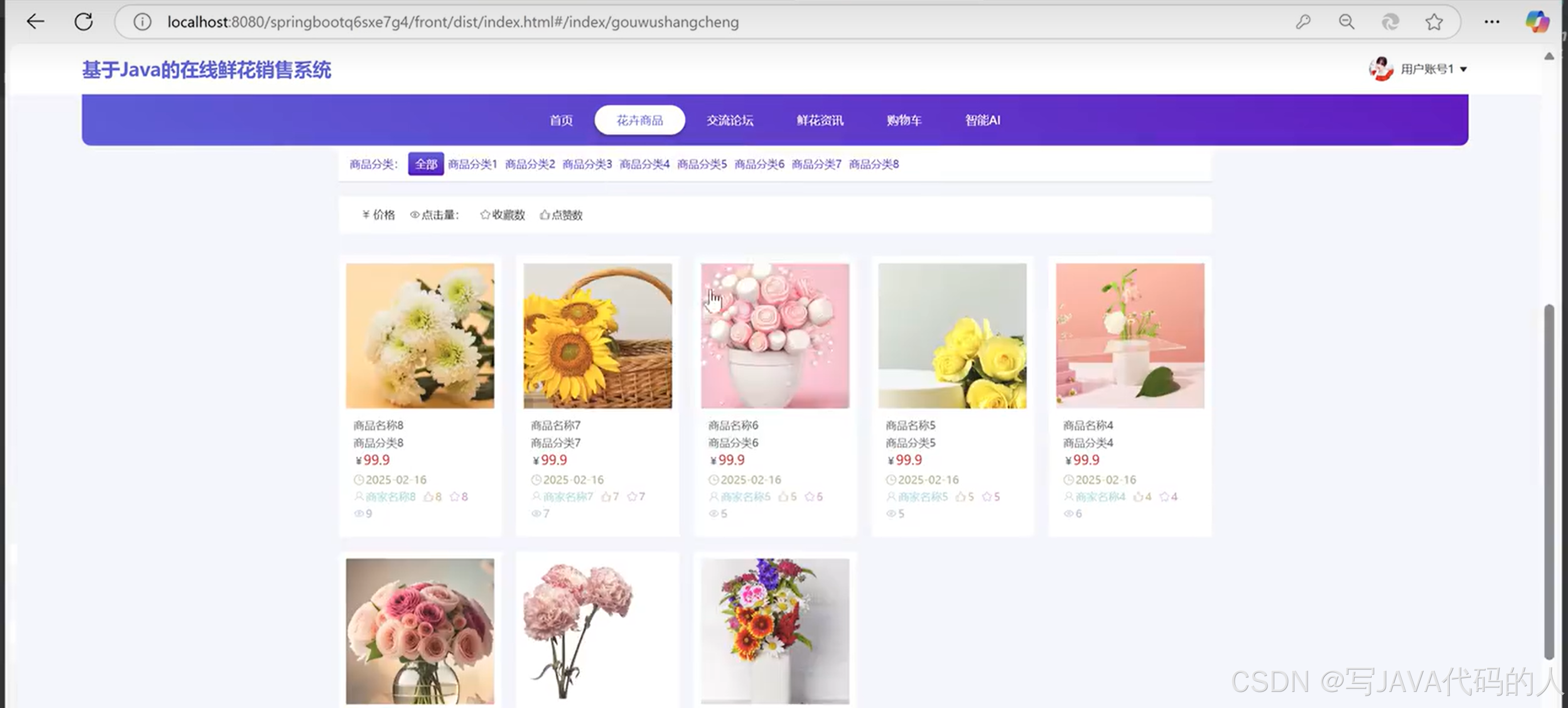The height and width of the screenshot is (708, 1568).
Task: Click the zoom magnifier icon in address bar
Action: pos(1346,22)
